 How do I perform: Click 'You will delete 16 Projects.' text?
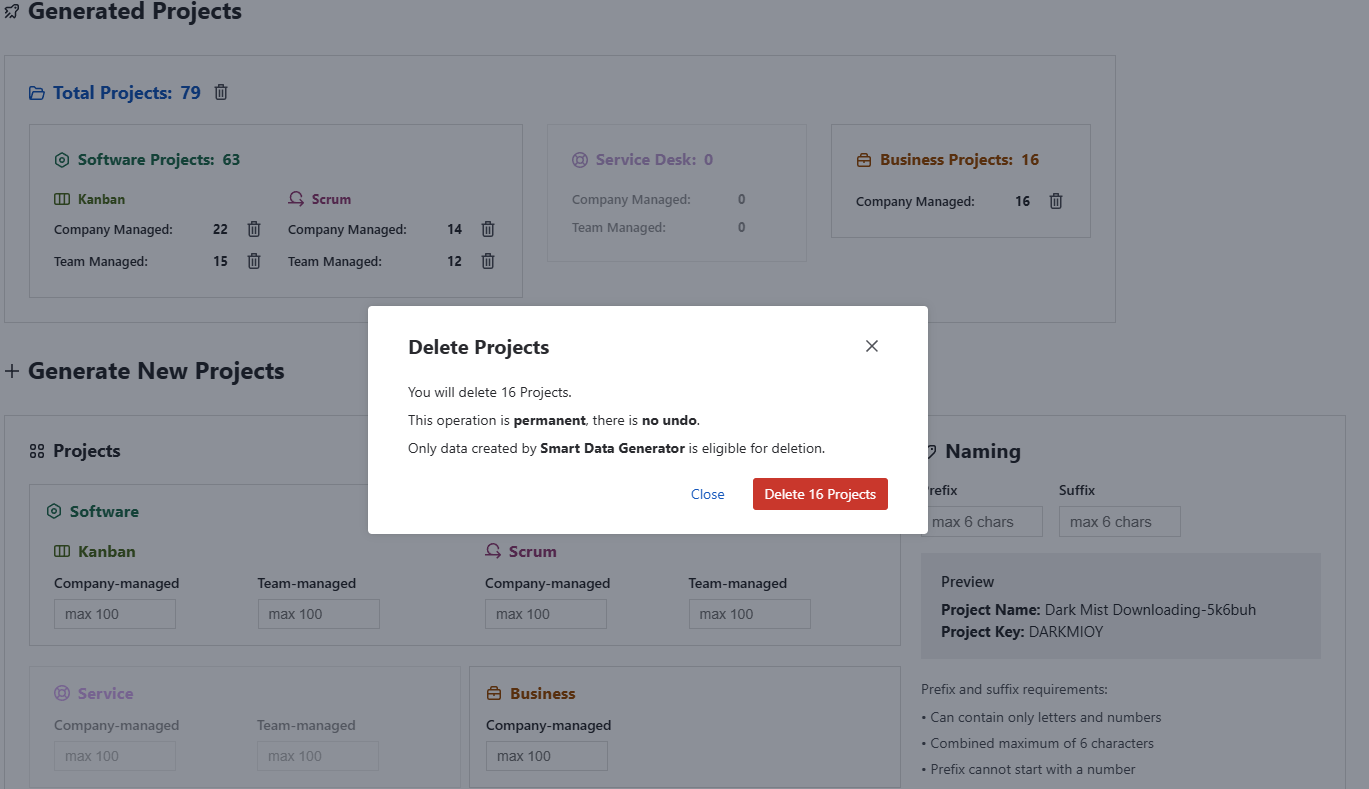pyautogui.click(x=490, y=392)
